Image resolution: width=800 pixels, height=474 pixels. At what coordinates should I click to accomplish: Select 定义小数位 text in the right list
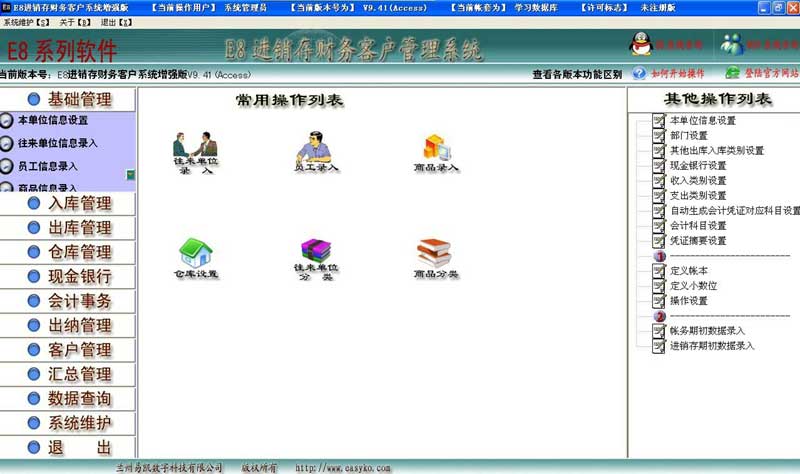click(693, 286)
